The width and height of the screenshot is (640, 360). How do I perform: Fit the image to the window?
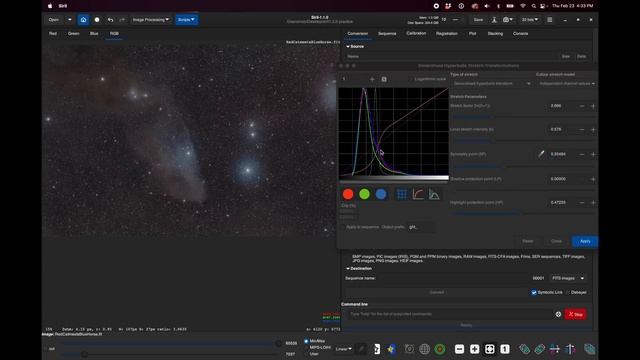(x=489, y=349)
